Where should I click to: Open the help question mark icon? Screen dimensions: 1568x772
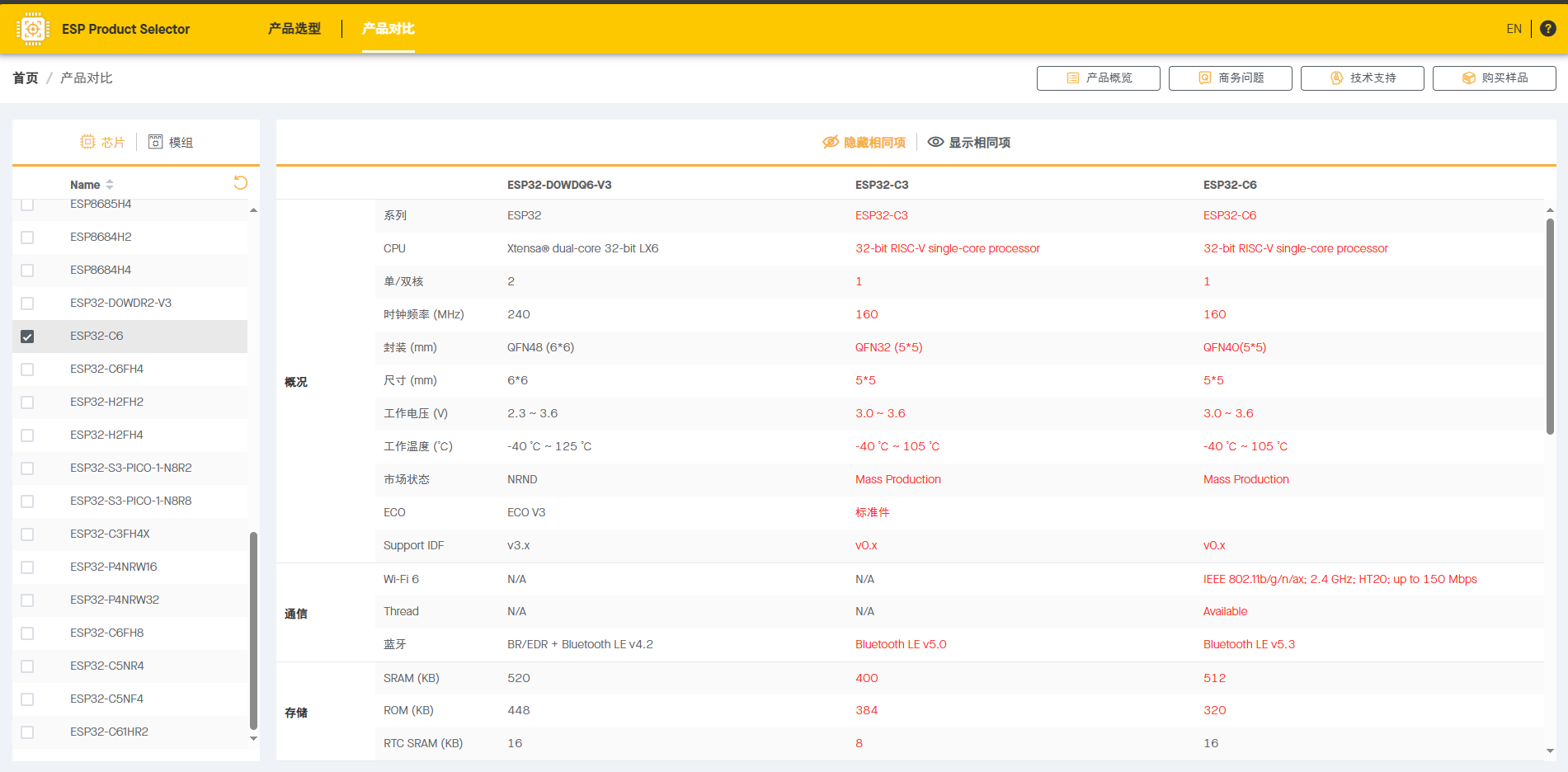(x=1548, y=29)
